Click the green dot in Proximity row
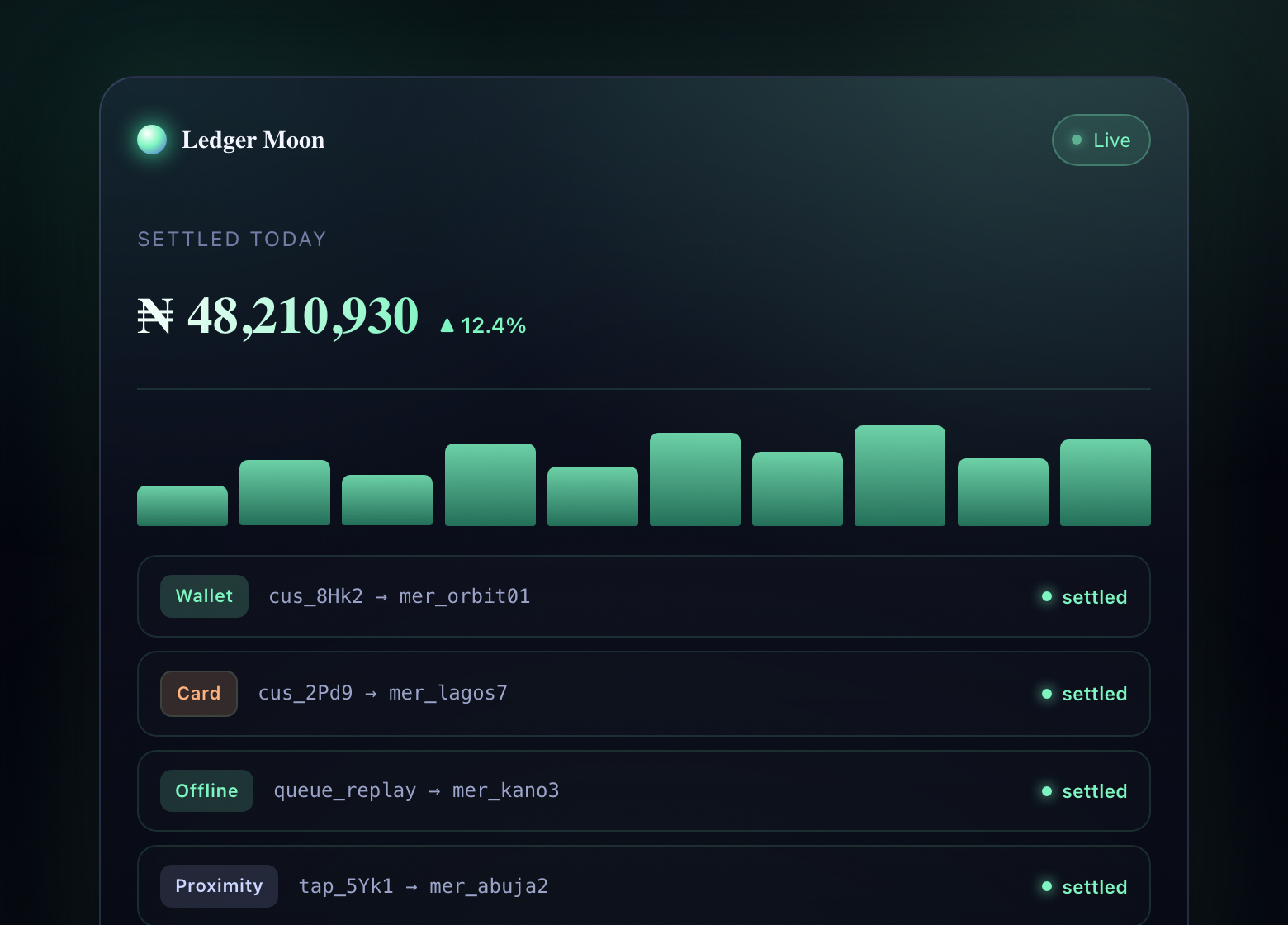Image resolution: width=1288 pixels, height=925 pixels. coord(1047,886)
